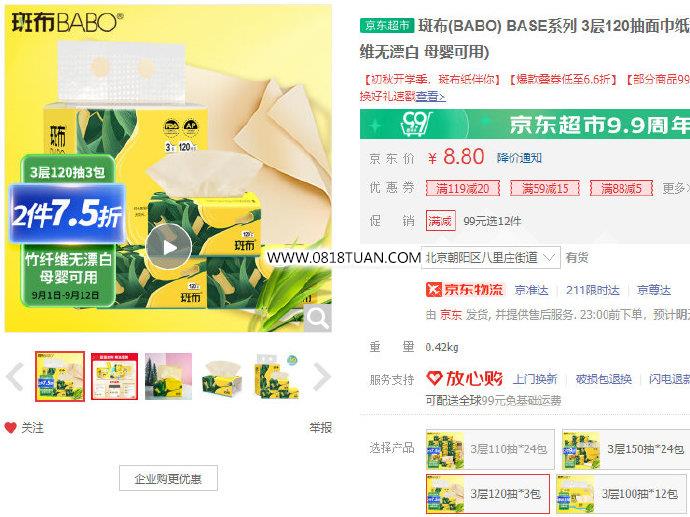Click the 企业购更优惠 button

point(168,478)
